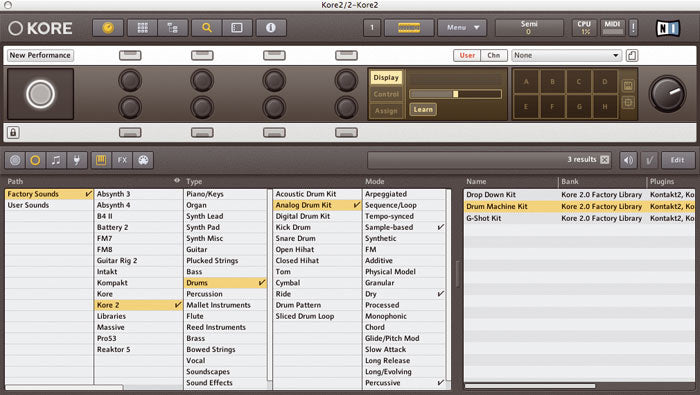
Task: Toggle the speaker audition icon
Action: 628,160
